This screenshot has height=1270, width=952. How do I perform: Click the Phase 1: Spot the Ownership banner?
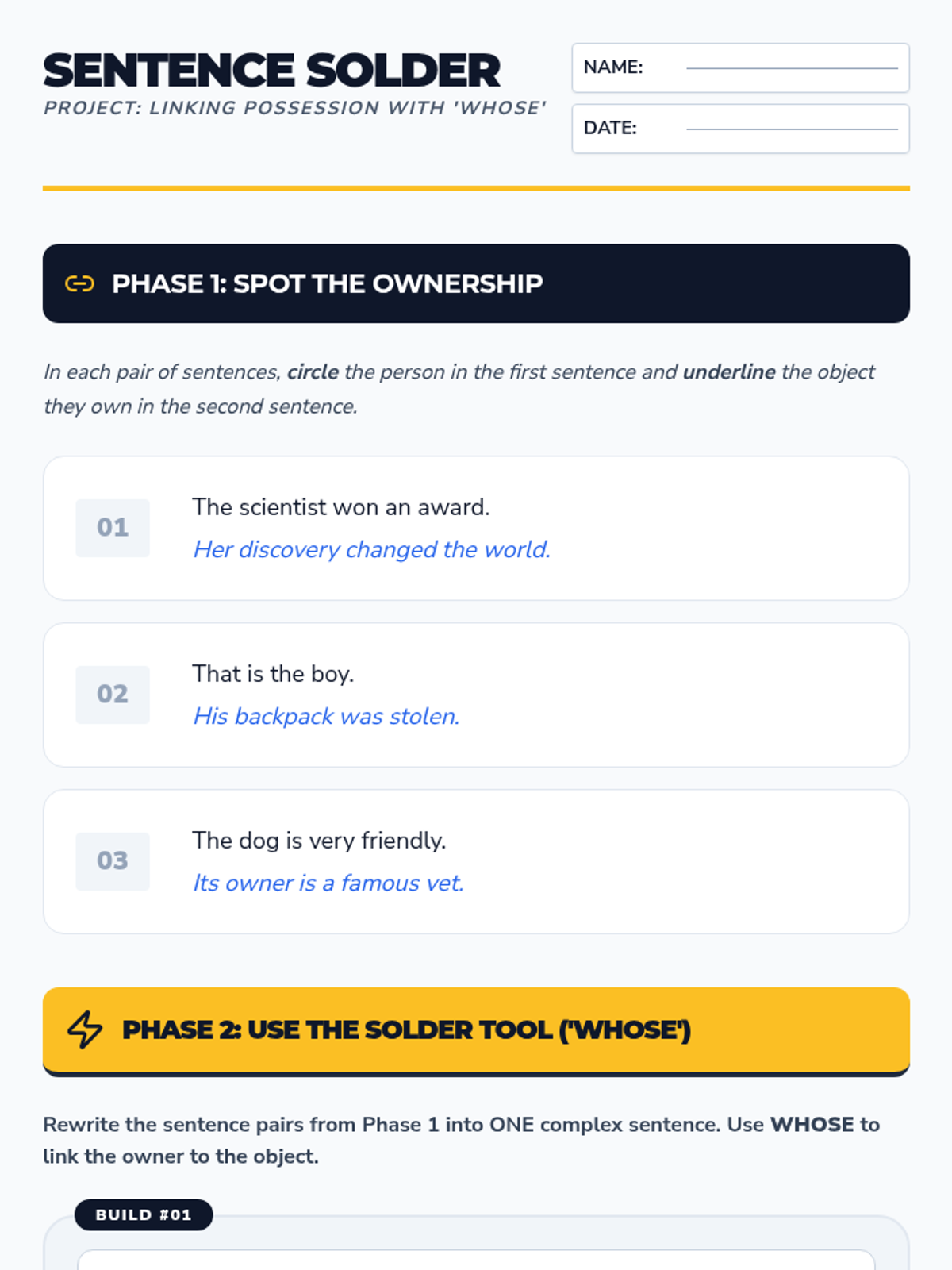pos(476,283)
